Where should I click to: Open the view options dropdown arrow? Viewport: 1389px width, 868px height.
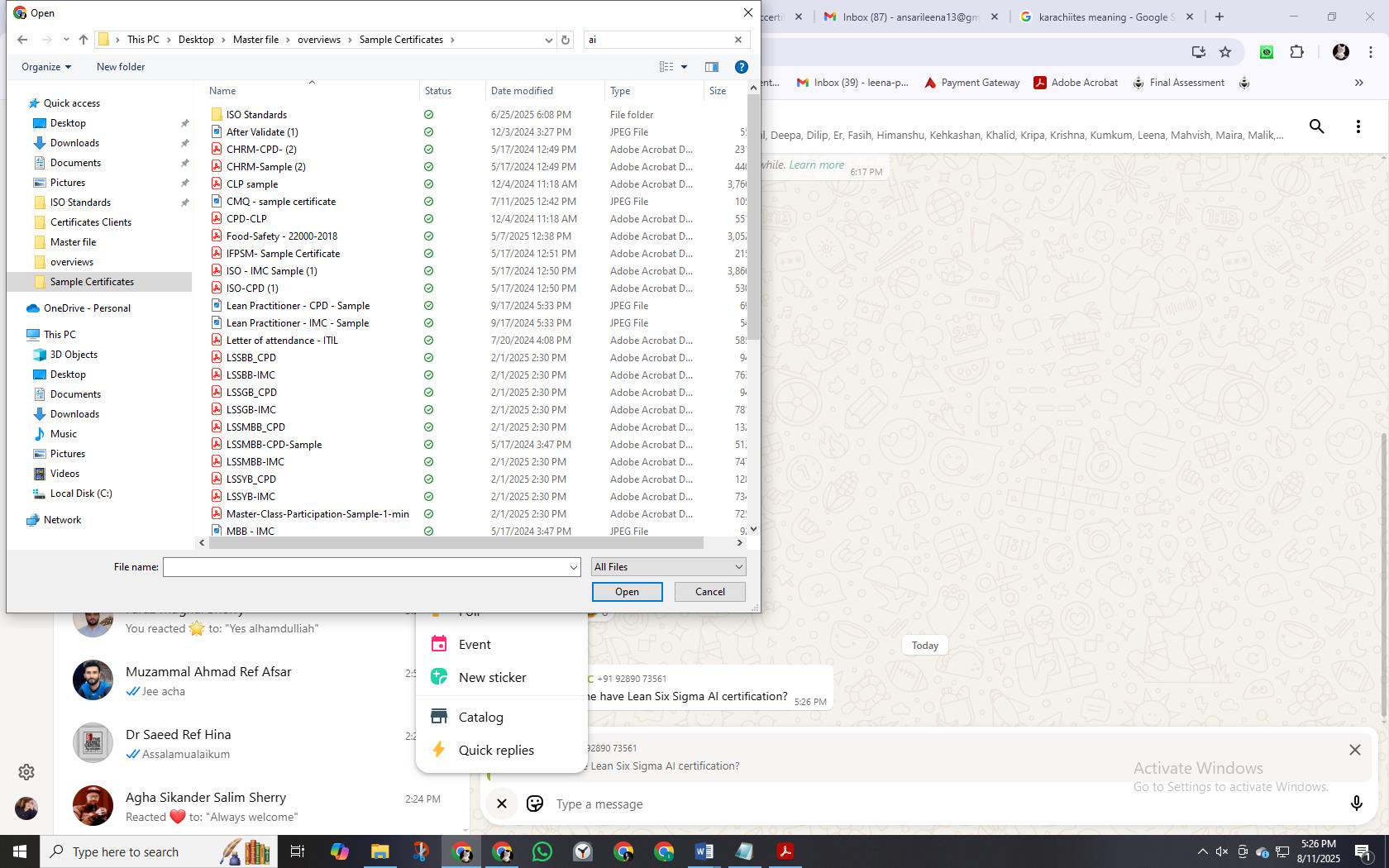tap(684, 67)
